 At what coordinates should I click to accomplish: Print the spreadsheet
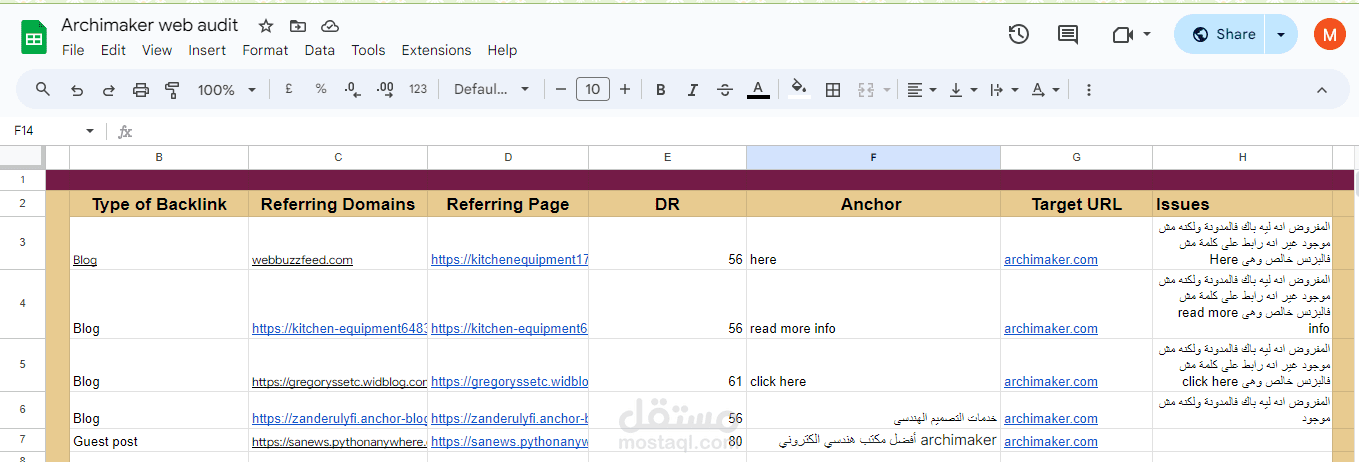(140, 89)
